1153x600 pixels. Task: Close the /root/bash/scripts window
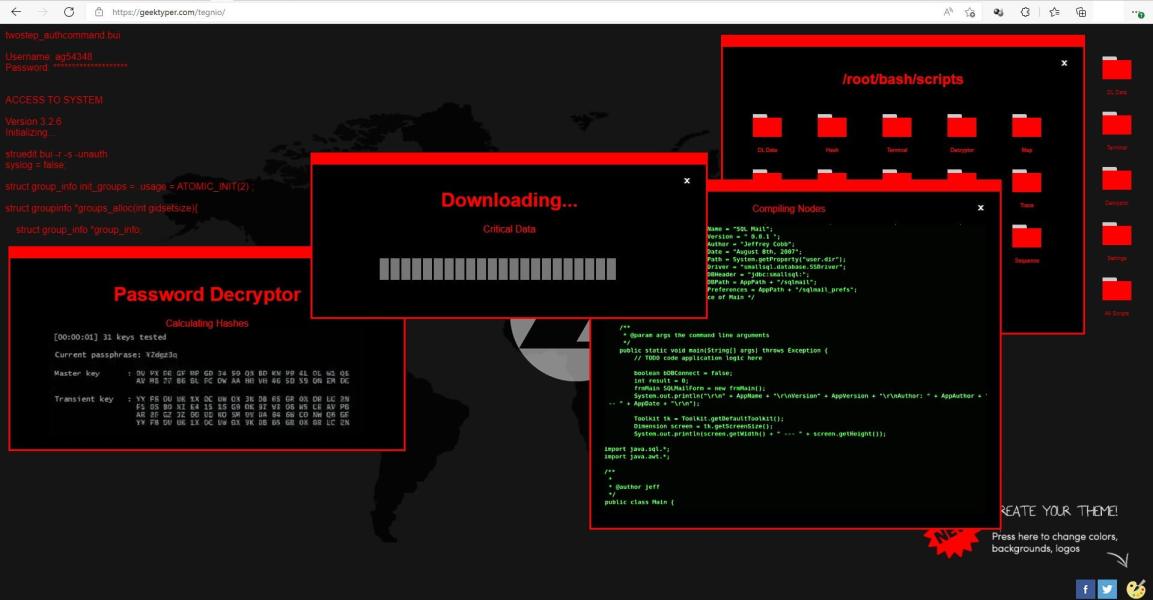1064,63
